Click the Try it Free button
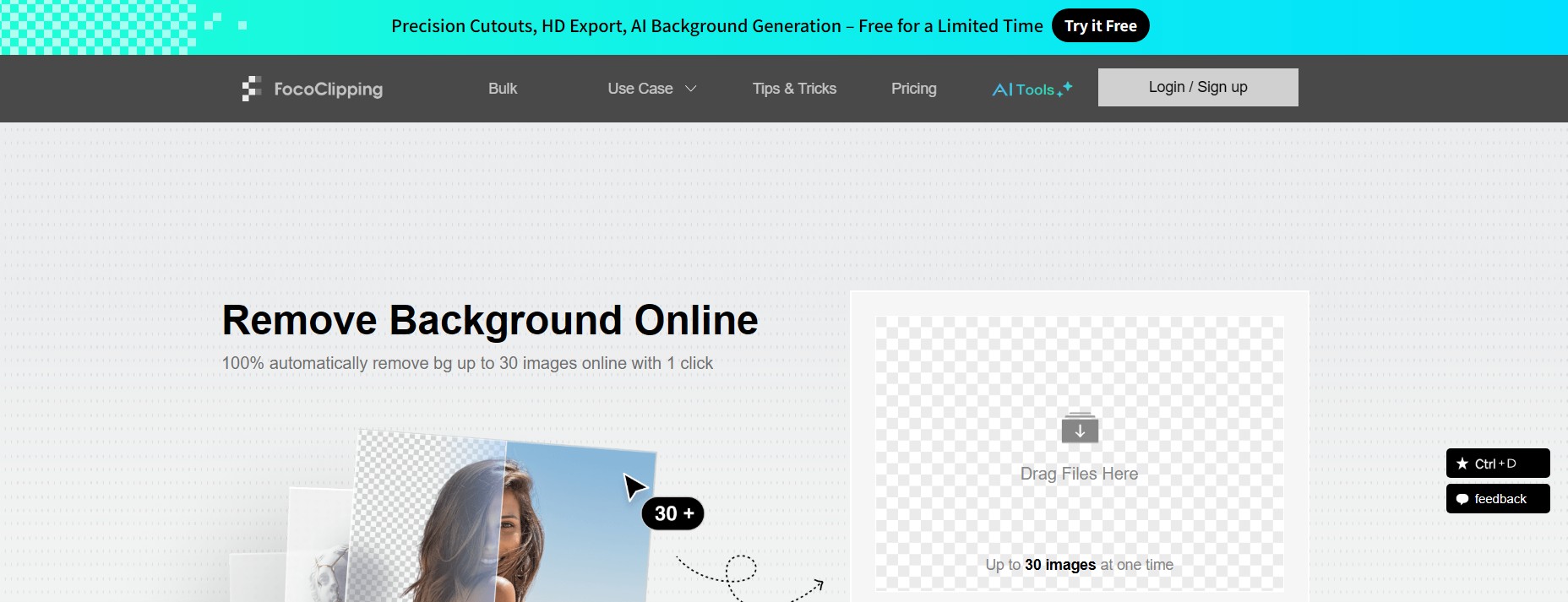 [x=1100, y=25]
